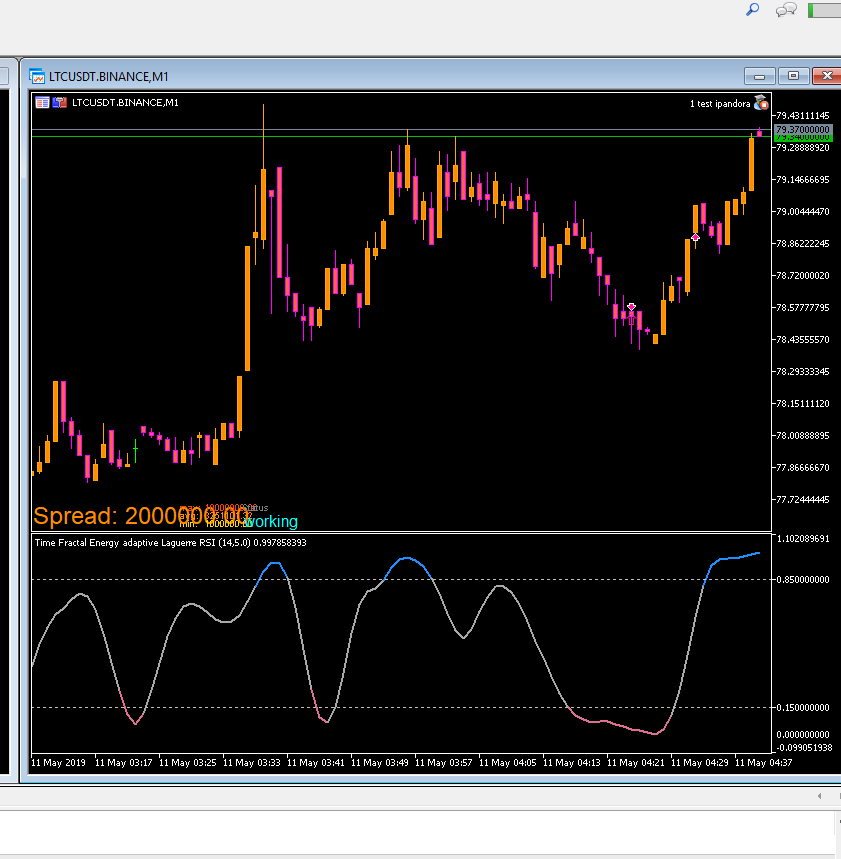The width and height of the screenshot is (841, 859).
Task: Select the diamond trade marker near 78.86
Action: [x=695, y=237]
